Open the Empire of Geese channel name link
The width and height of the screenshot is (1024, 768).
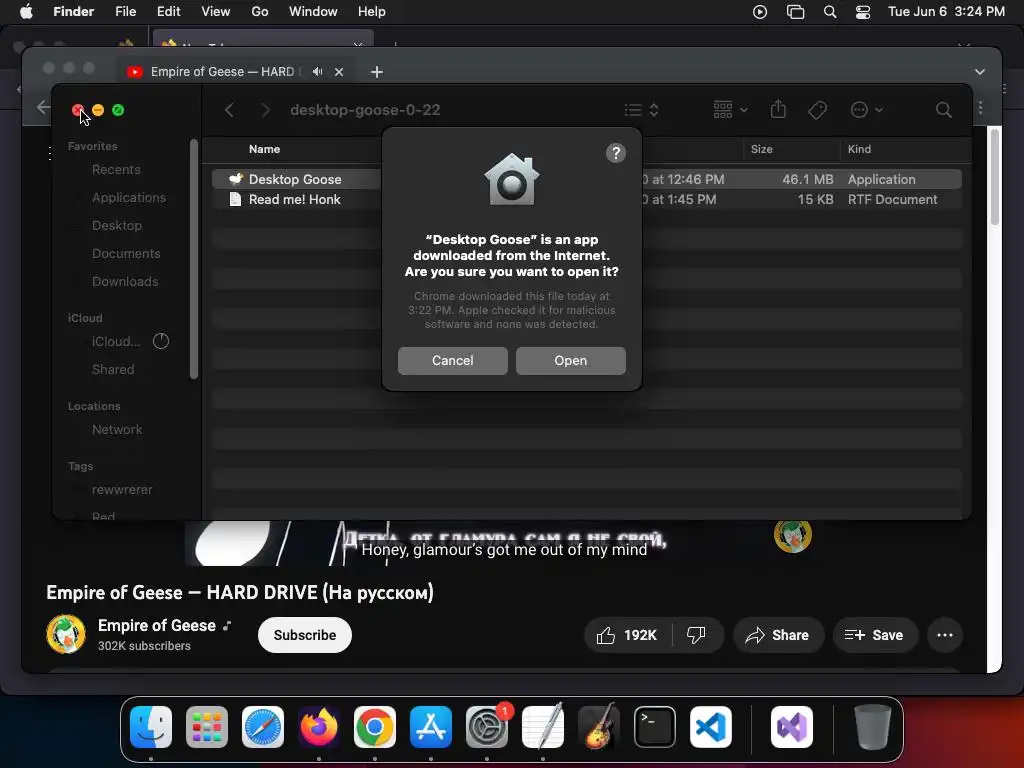click(157, 626)
